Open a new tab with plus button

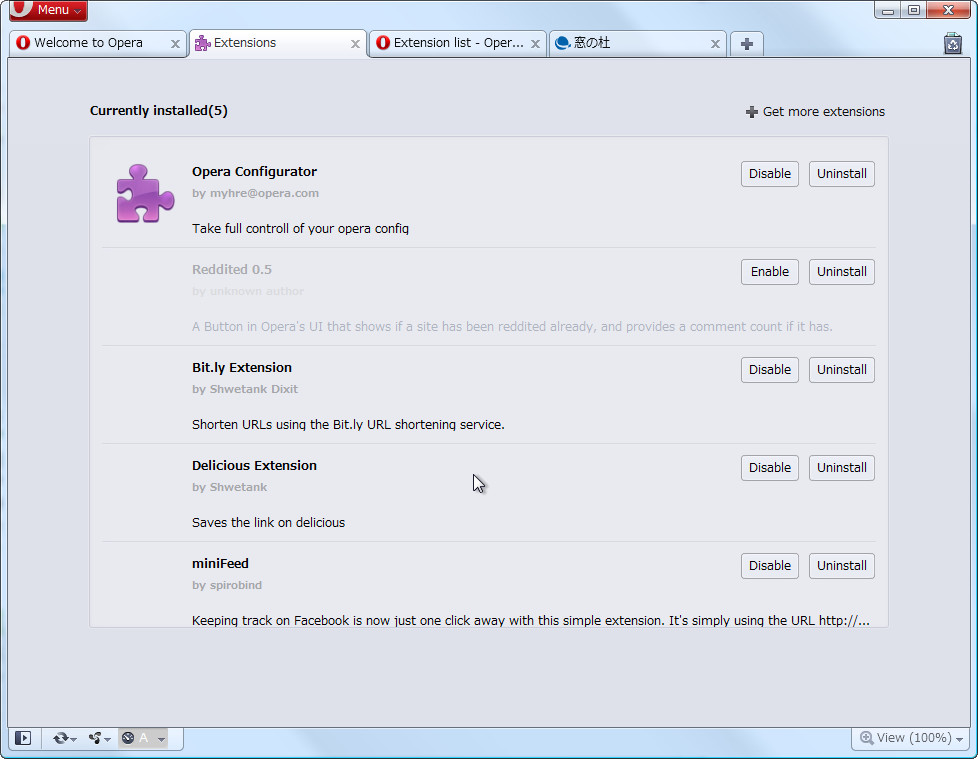pos(747,44)
